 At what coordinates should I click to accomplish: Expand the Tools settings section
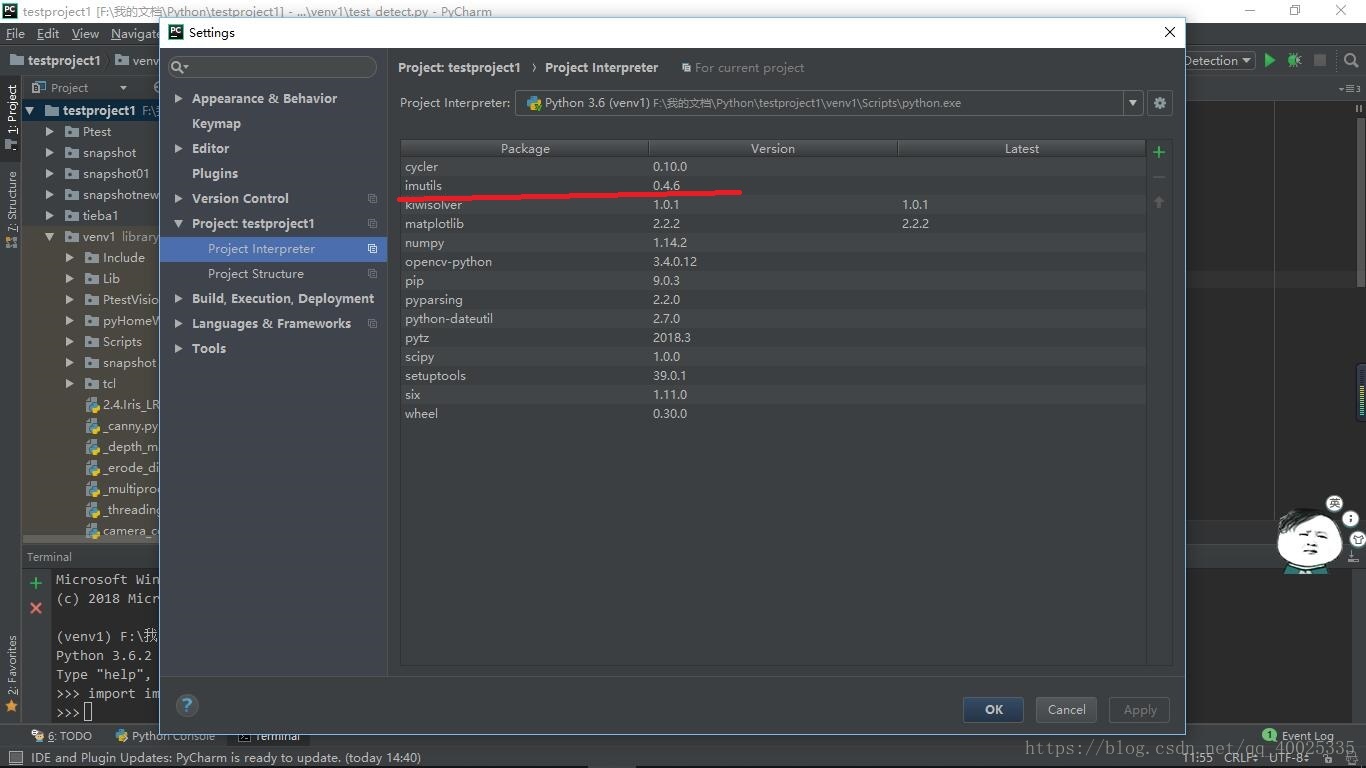pos(179,349)
